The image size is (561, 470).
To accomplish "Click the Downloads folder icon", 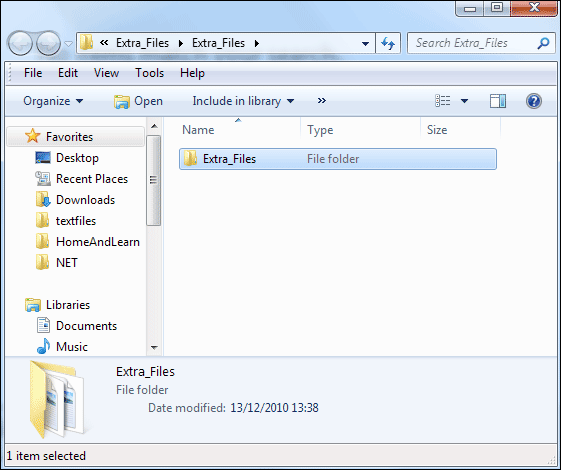I will (43, 200).
